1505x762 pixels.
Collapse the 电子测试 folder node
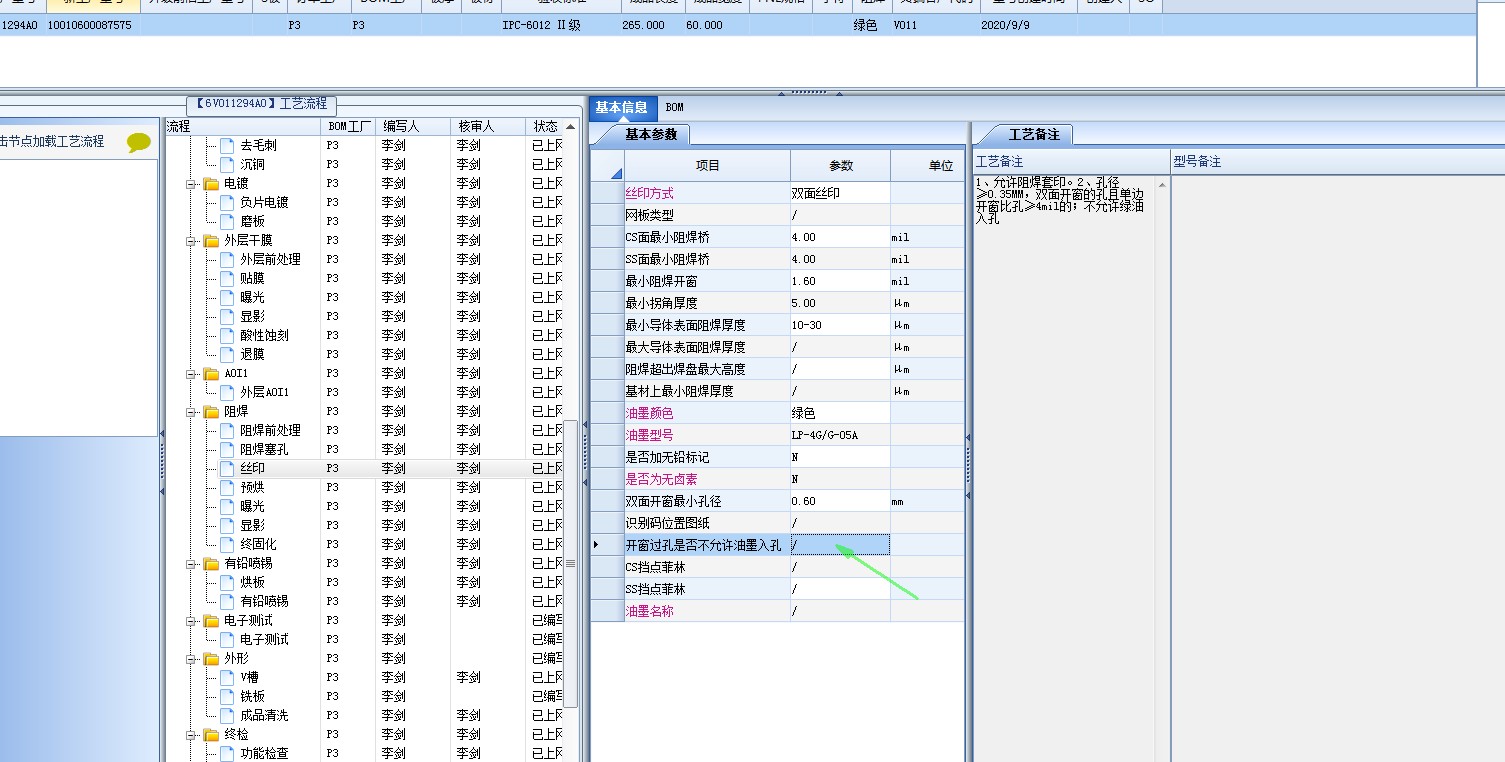pyautogui.click(x=191, y=621)
